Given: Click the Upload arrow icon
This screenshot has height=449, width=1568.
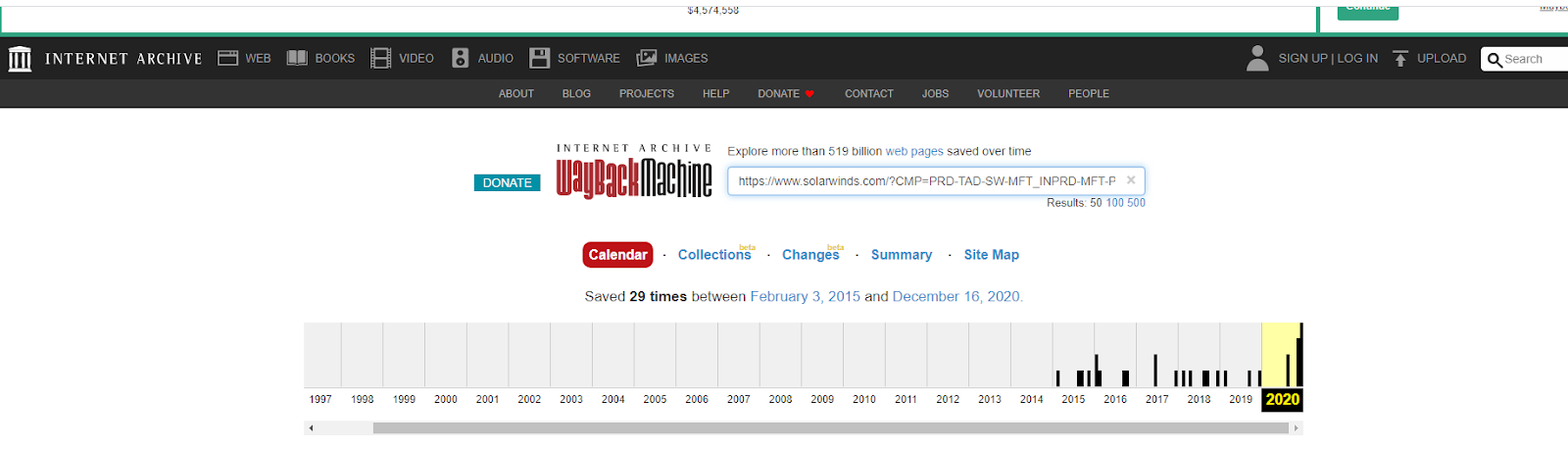Looking at the screenshot, I should (1400, 59).
